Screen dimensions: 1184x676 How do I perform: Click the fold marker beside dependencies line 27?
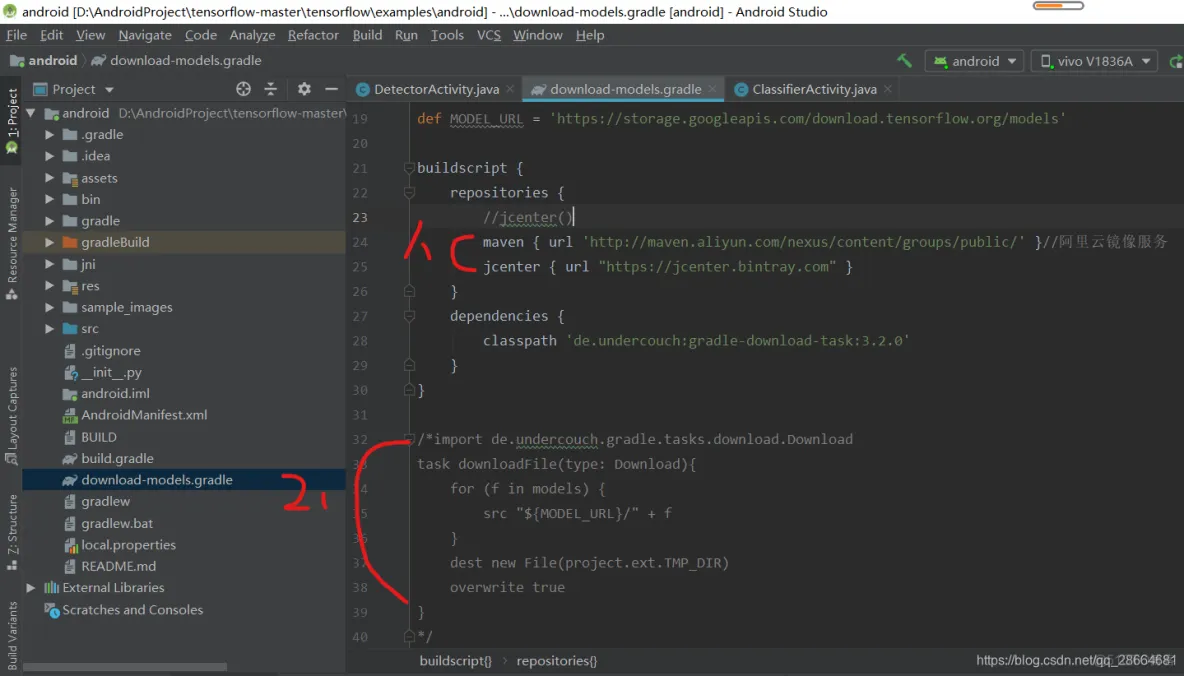pyautogui.click(x=409, y=316)
